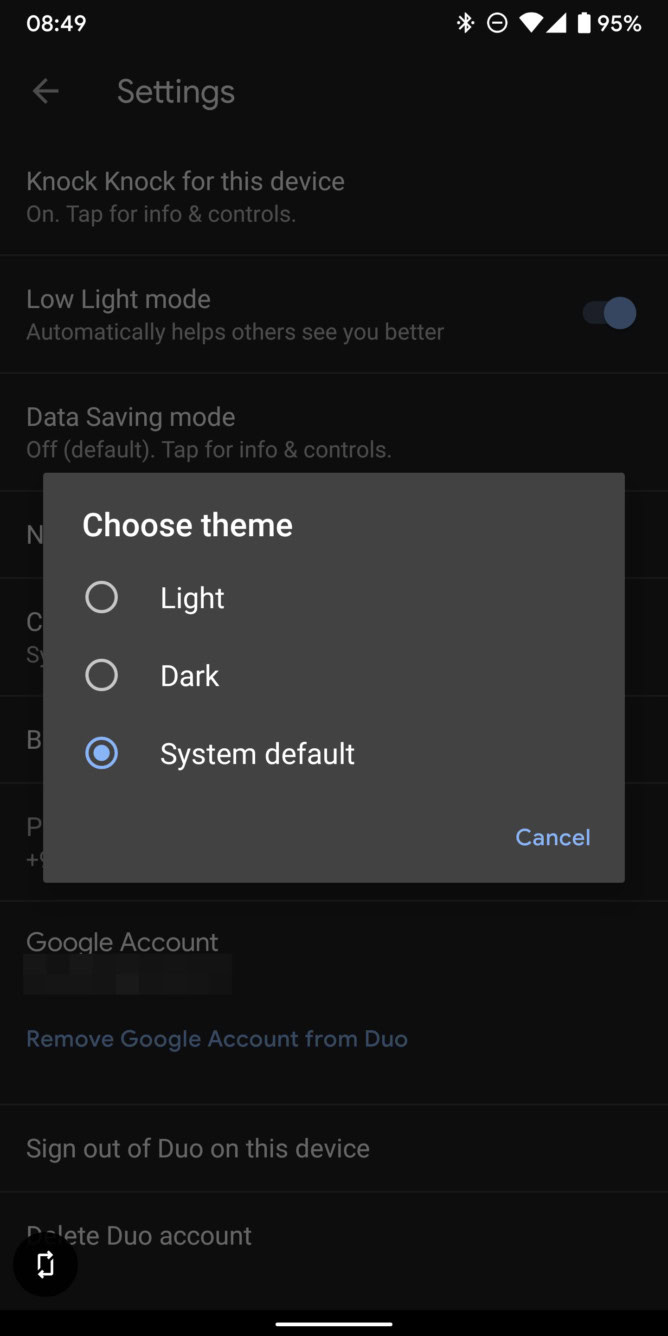This screenshot has height=1336, width=668.
Task: Tap the Bluetooth status icon
Action: tap(465, 23)
